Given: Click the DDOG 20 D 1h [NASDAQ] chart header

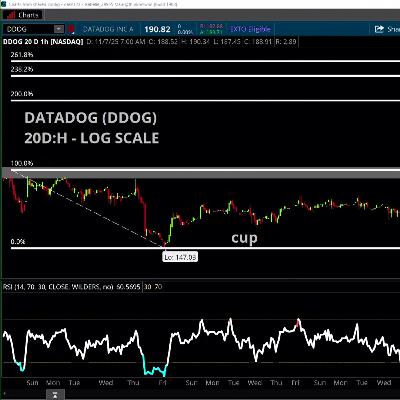Looking at the screenshot, I should pos(43,42).
